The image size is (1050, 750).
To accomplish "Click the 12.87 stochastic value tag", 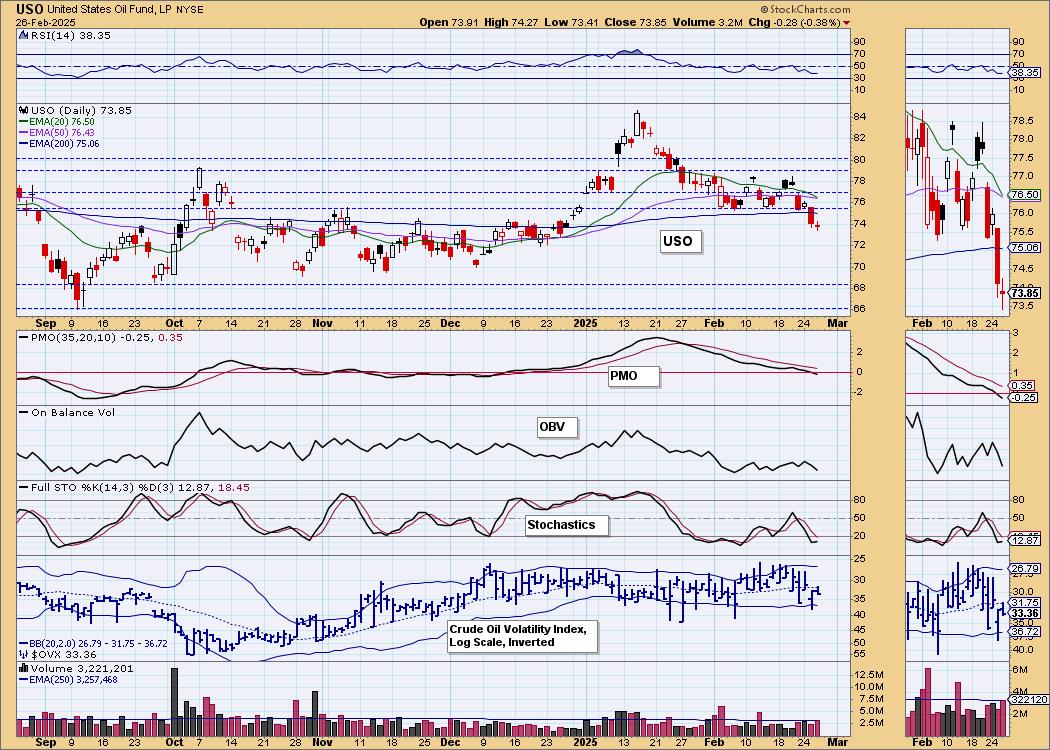I will [x=1025, y=540].
